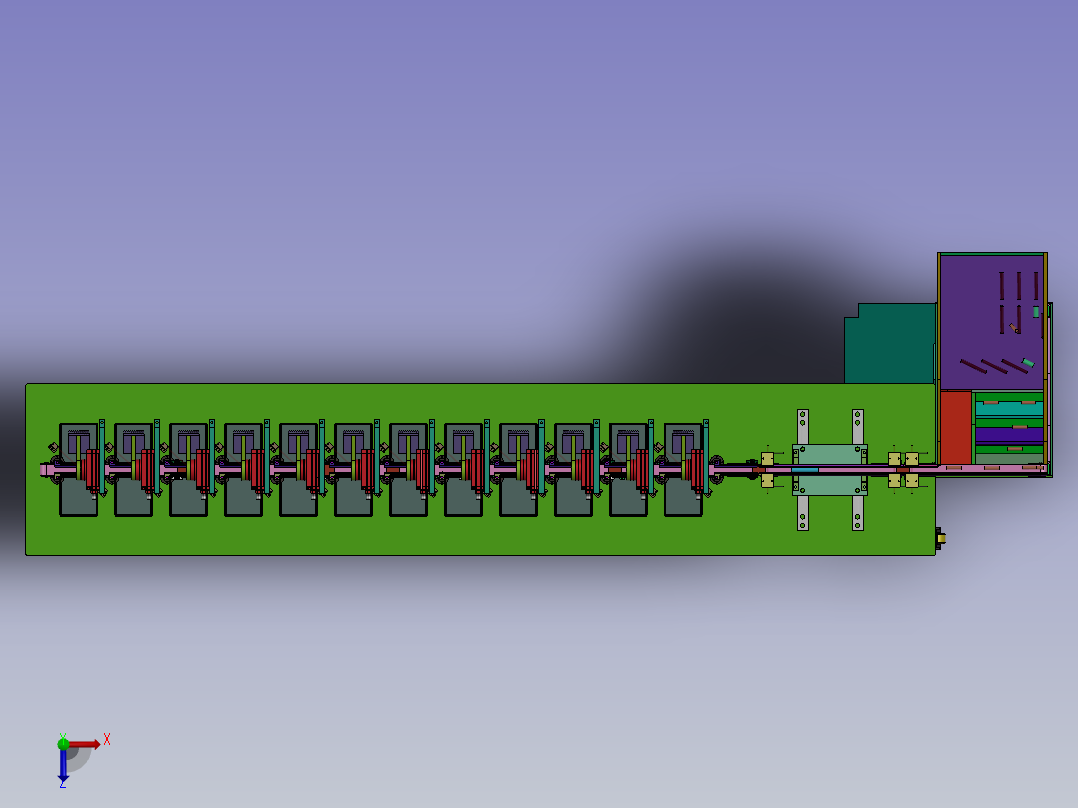Viewport: 1078px width, 808px height.
Task: Select the red block below the purple panel
Action: [x=956, y=427]
